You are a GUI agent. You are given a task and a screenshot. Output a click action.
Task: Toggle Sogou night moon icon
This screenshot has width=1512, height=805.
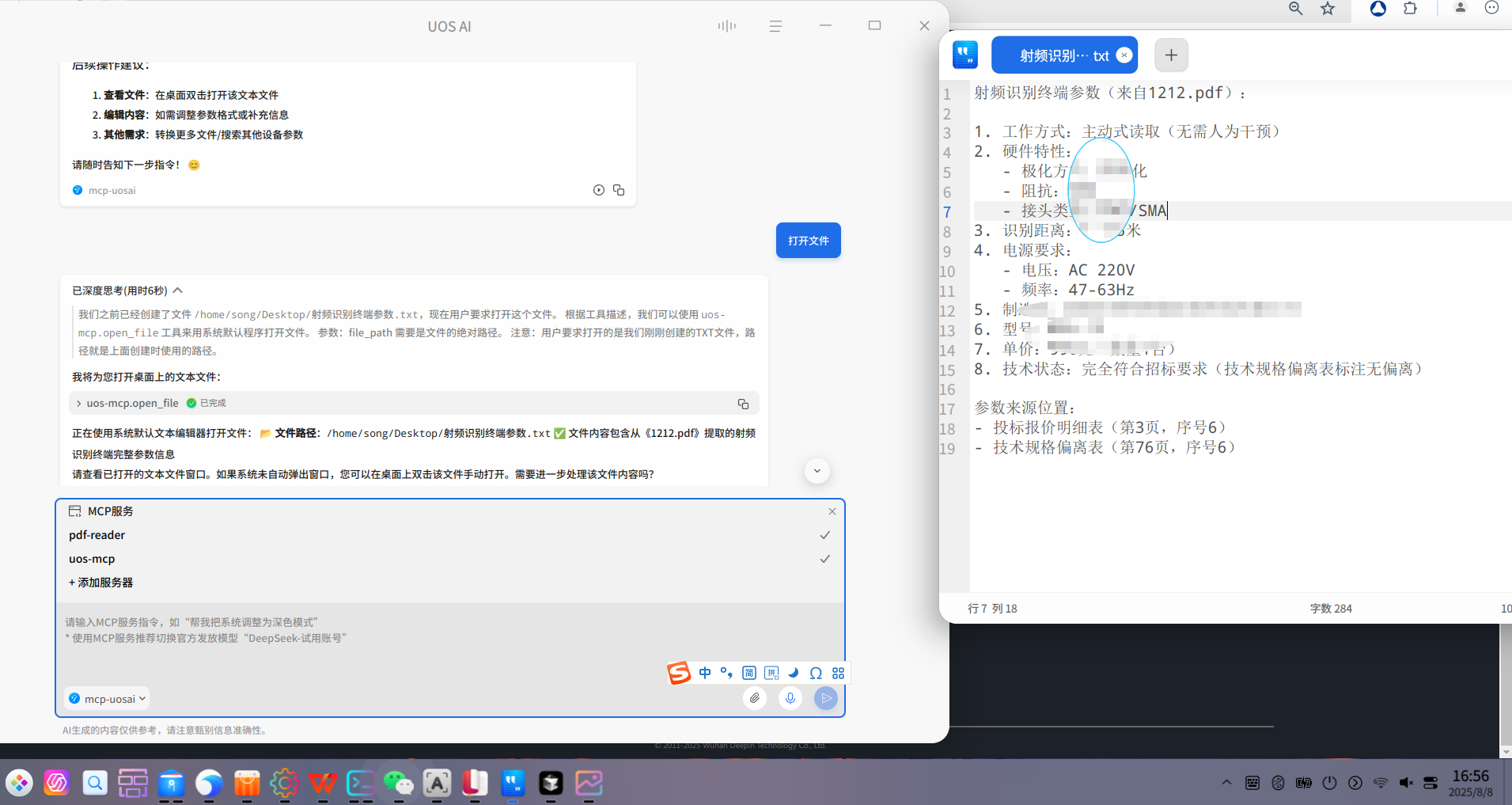(x=794, y=673)
